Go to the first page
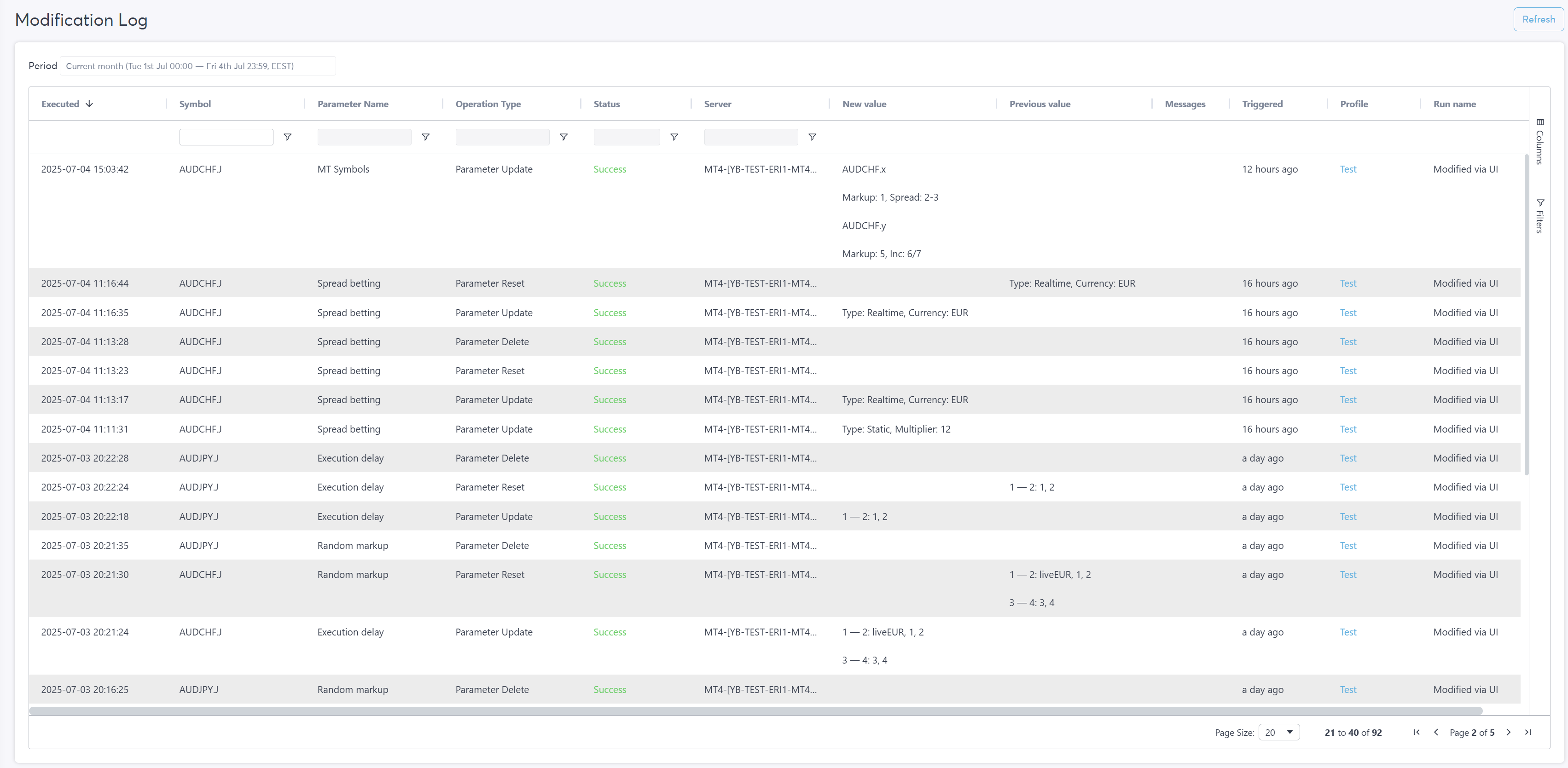The image size is (1568, 768). pyautogui.click(x=1417, y=732)
